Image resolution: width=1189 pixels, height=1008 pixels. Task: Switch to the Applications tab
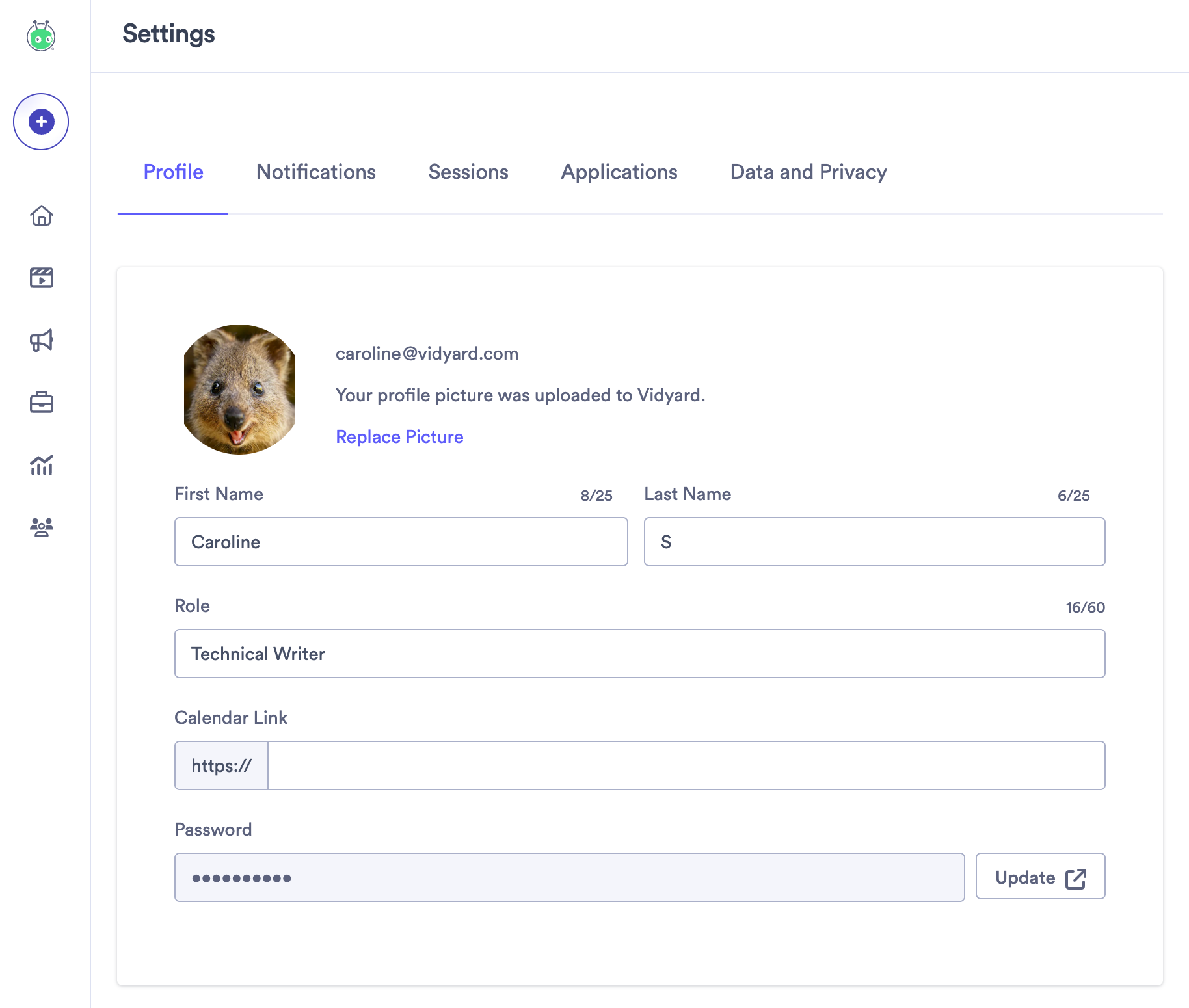click(x=619, y=172)
